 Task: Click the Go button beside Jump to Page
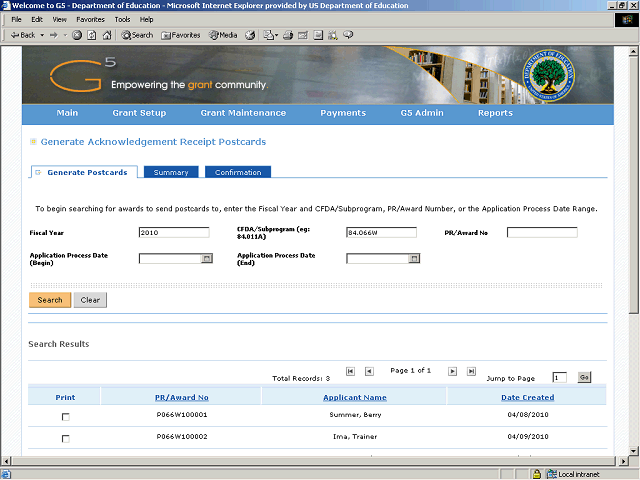pyautogui.click(x=584, y=378)
